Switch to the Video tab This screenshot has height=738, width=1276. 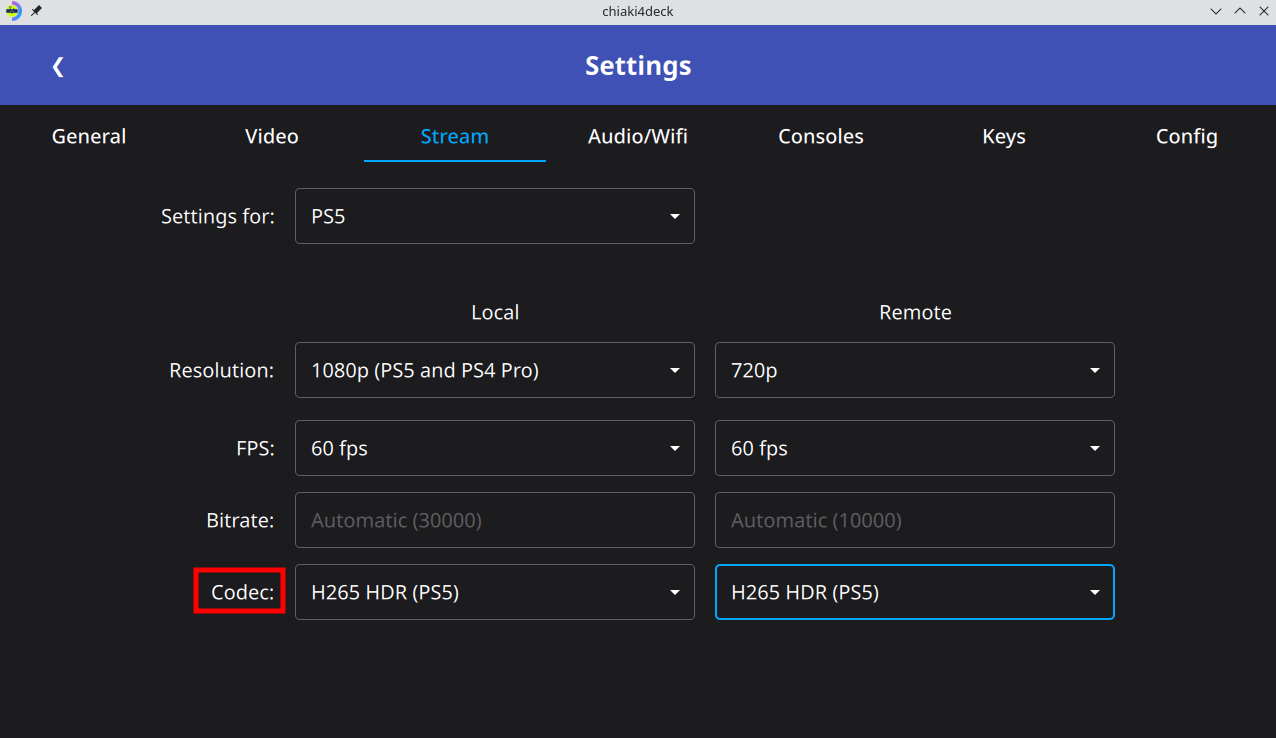click(x=272, y=136)
